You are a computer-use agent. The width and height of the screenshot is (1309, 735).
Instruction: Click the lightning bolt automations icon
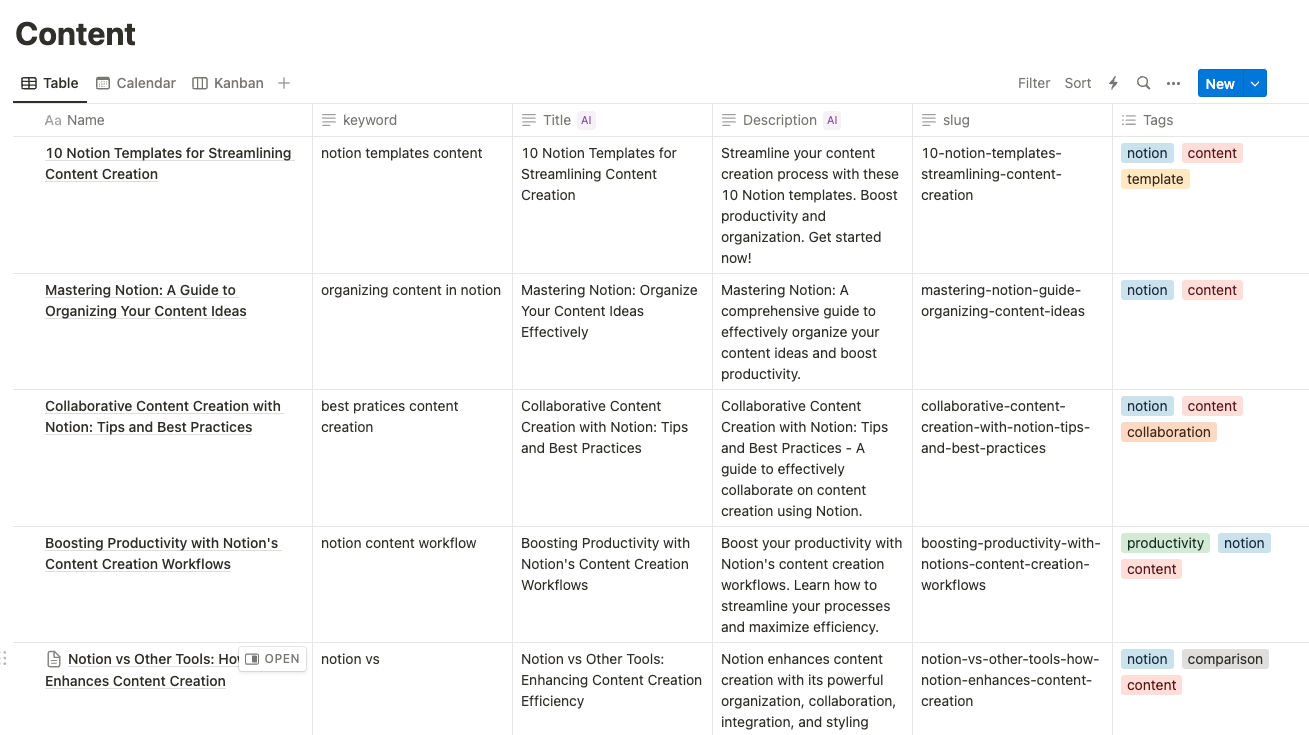[1113, 84]
